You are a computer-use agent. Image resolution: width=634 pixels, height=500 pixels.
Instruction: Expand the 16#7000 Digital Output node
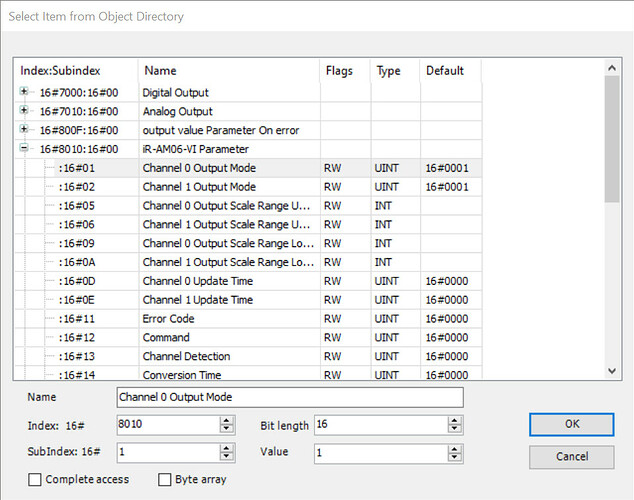24,92
